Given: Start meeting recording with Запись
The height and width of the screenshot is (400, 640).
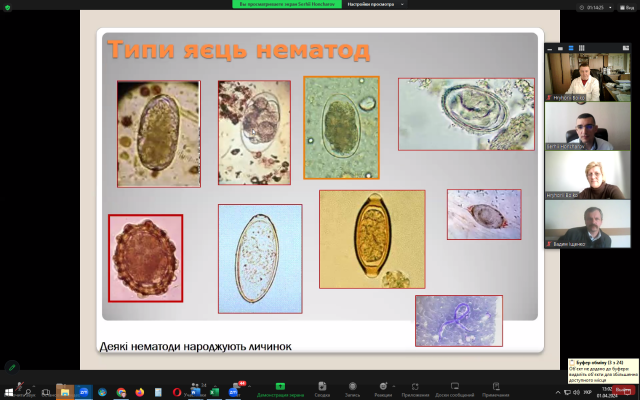Looking at the screenshot, I should point(353,389).
